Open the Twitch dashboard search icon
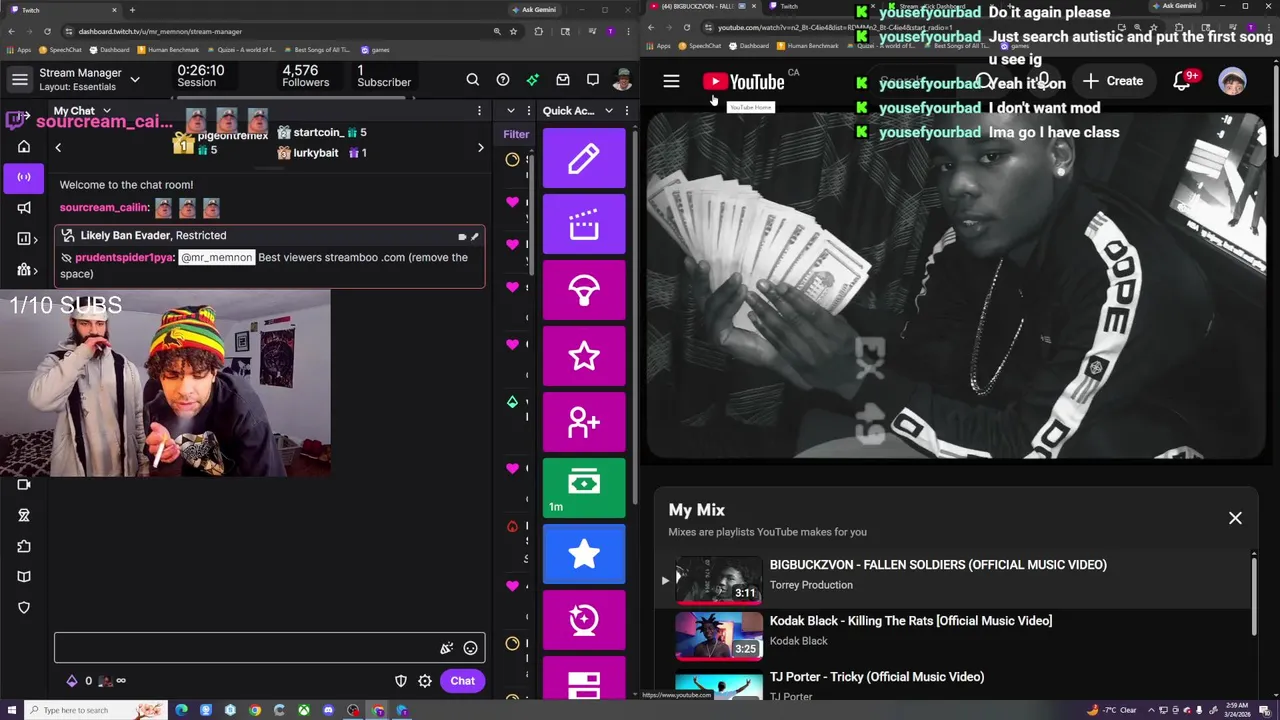The width and height of the screenshot is (1280, 720). tap(473, 80)
